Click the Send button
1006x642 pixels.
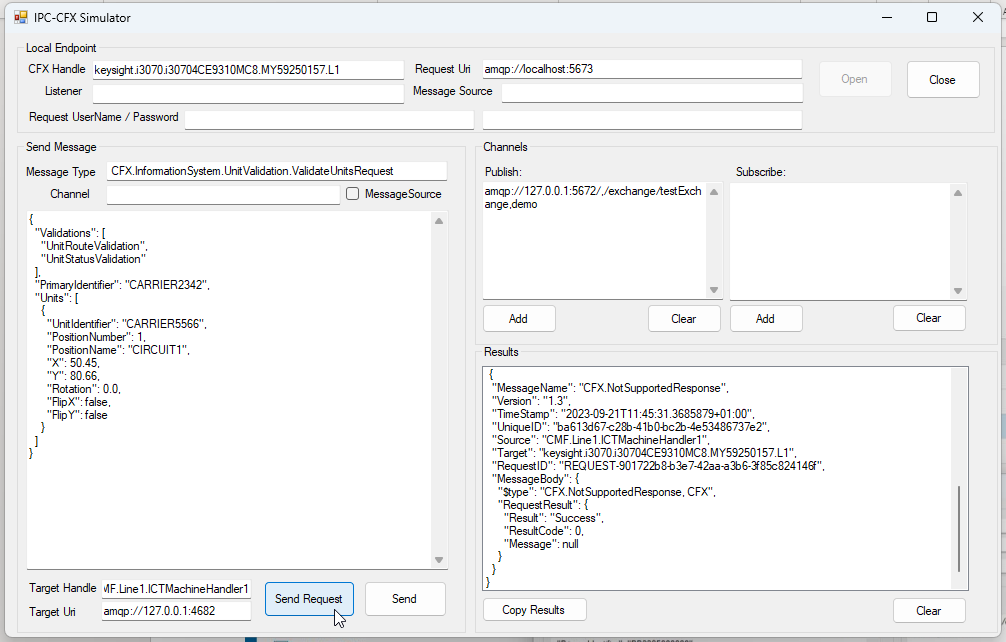[x=405, y=598]
